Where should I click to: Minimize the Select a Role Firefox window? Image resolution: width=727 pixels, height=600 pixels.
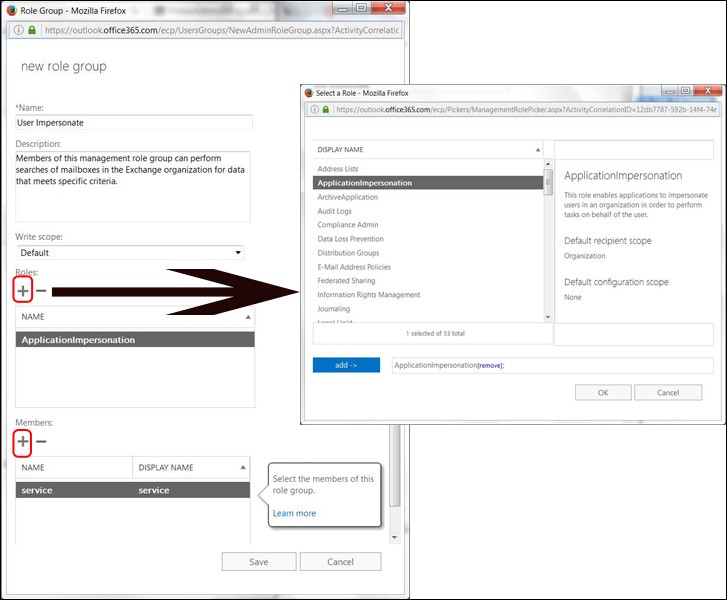tap(669, 91)
